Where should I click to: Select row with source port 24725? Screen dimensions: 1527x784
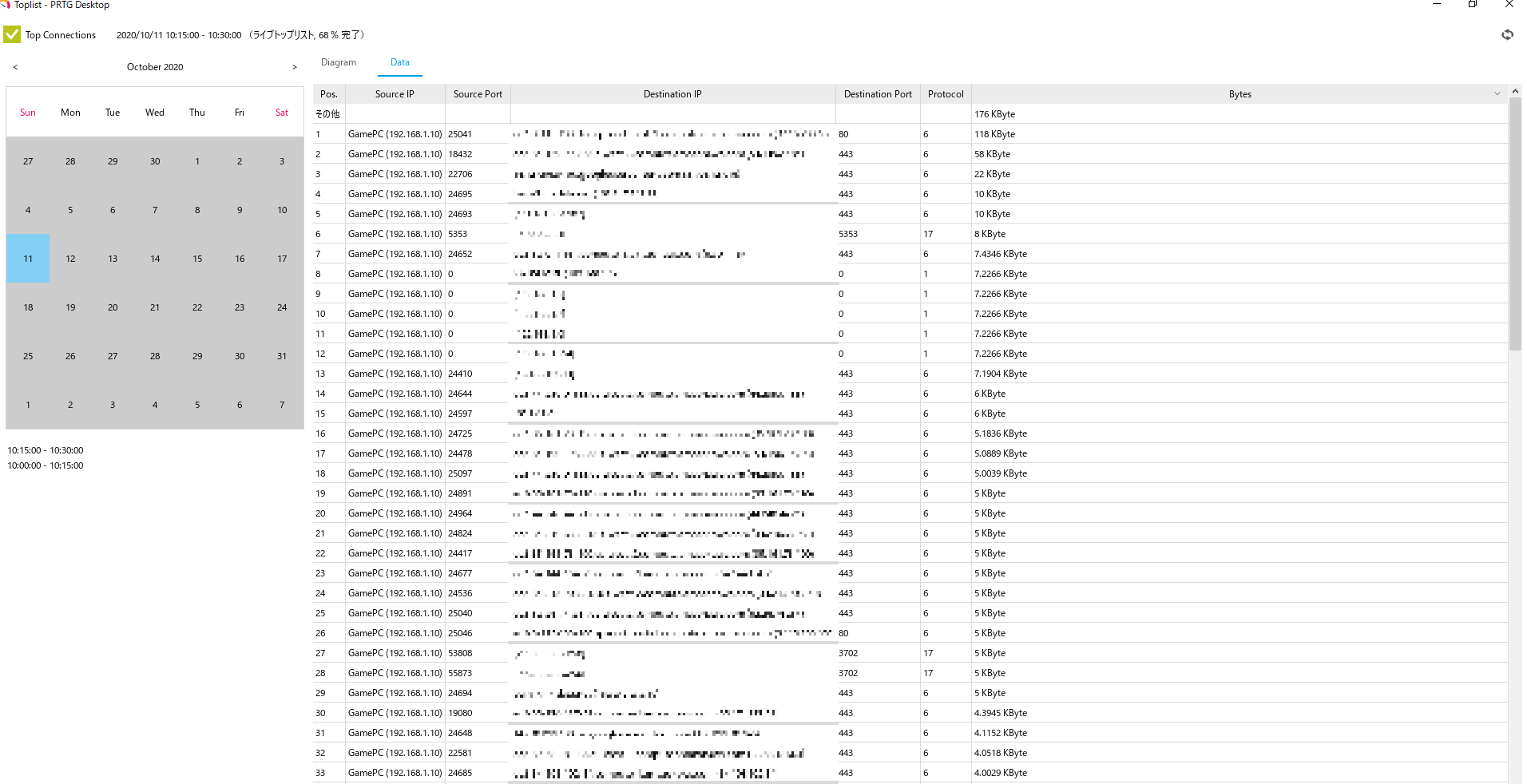(x=910, y=434)
